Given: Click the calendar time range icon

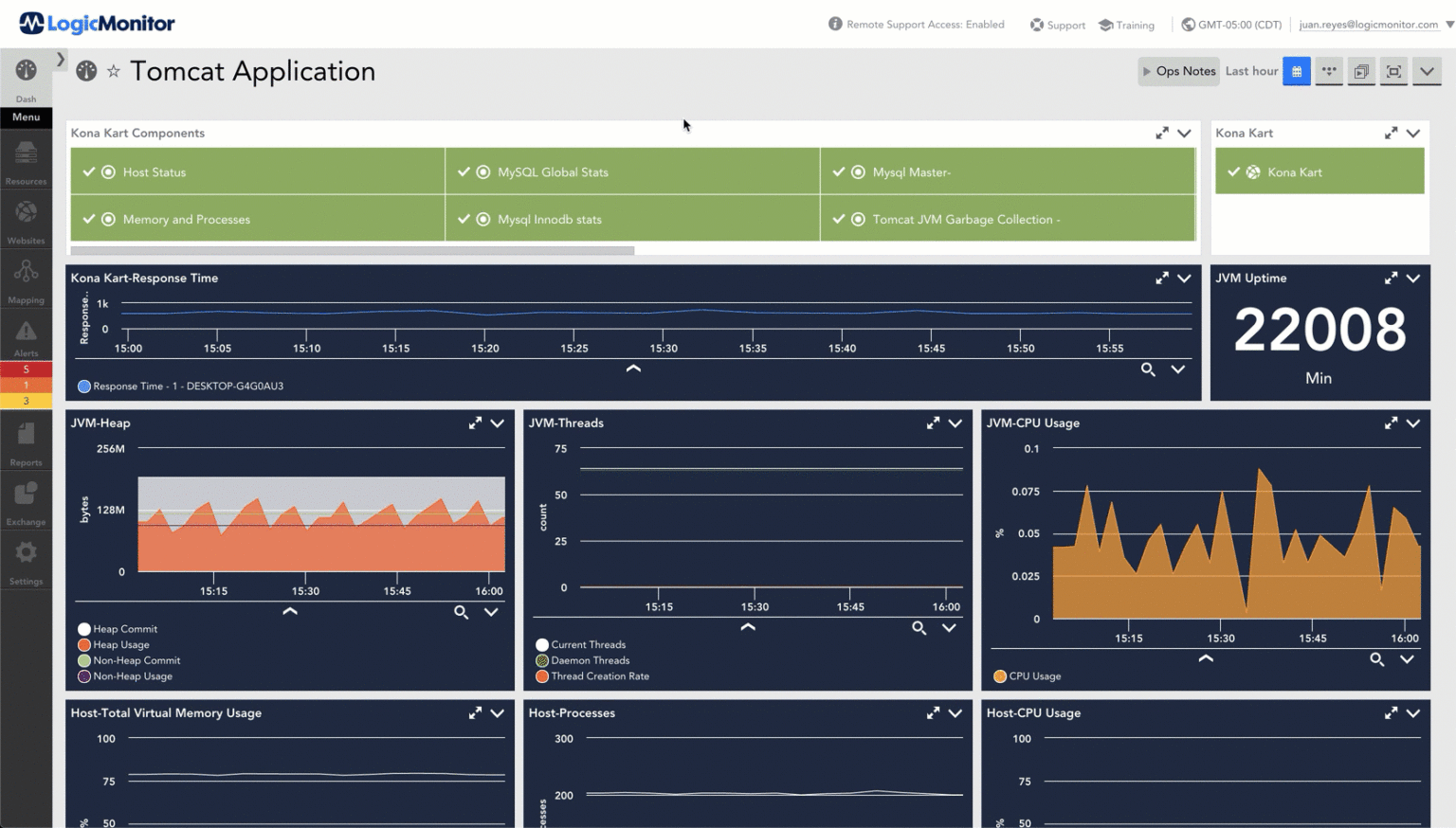Looking at the screenshot, I should click(1296, 72).
